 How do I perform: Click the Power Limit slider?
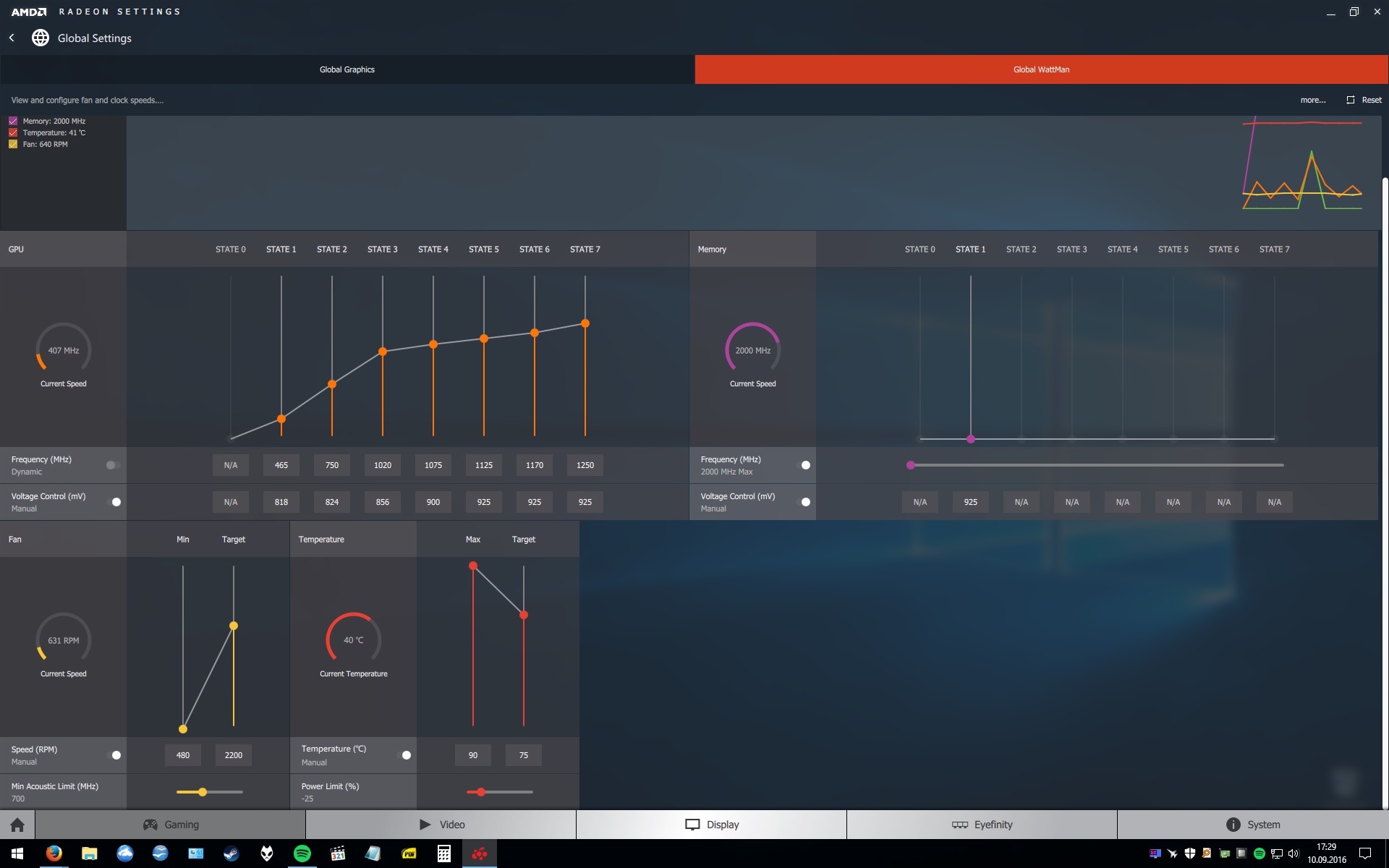coord(500,792)
